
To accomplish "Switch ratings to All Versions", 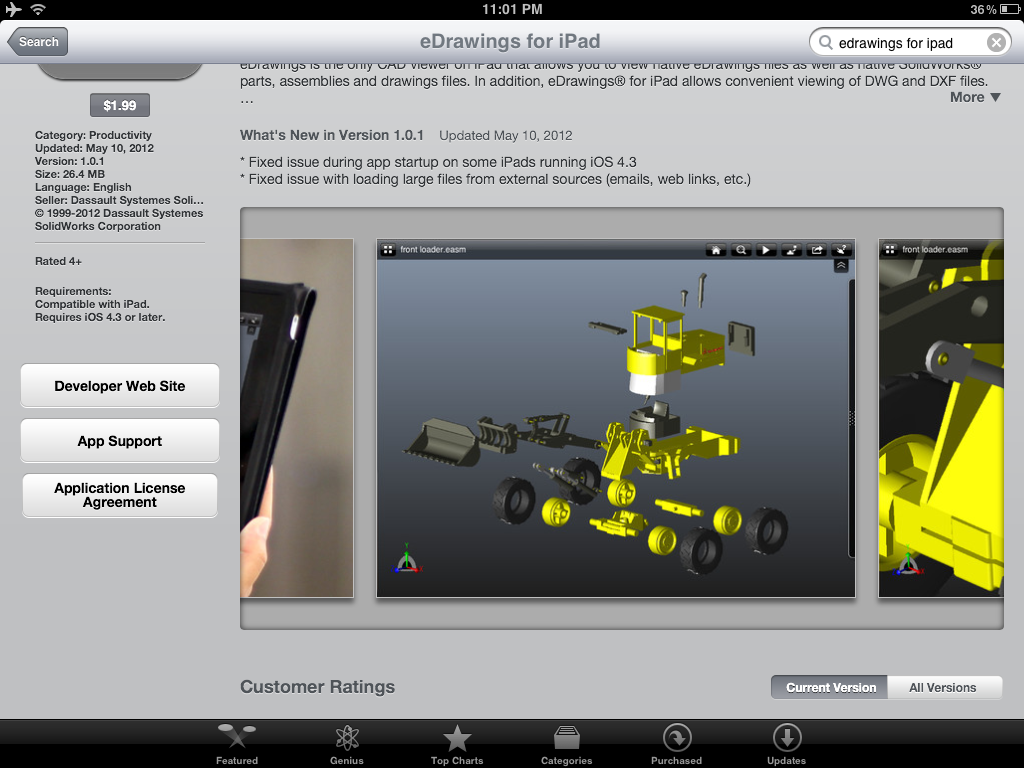I will (944, 688).
